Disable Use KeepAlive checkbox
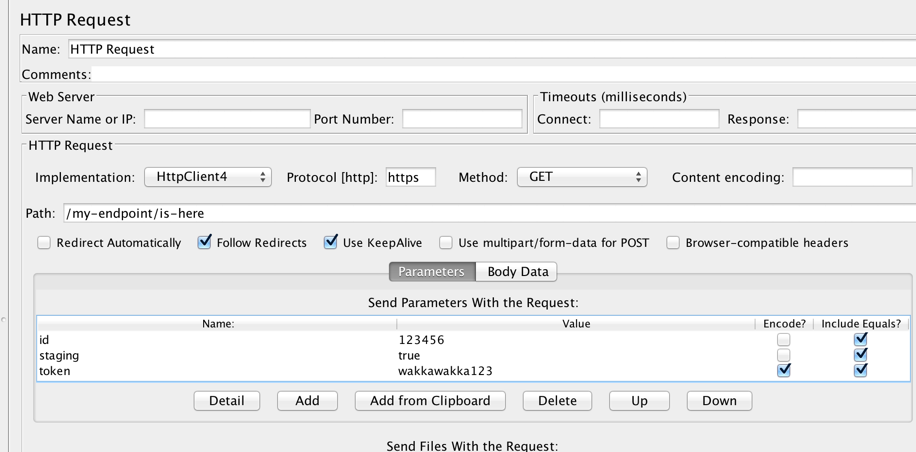Viewport: 916px width, 452px height. pos(330,243)
